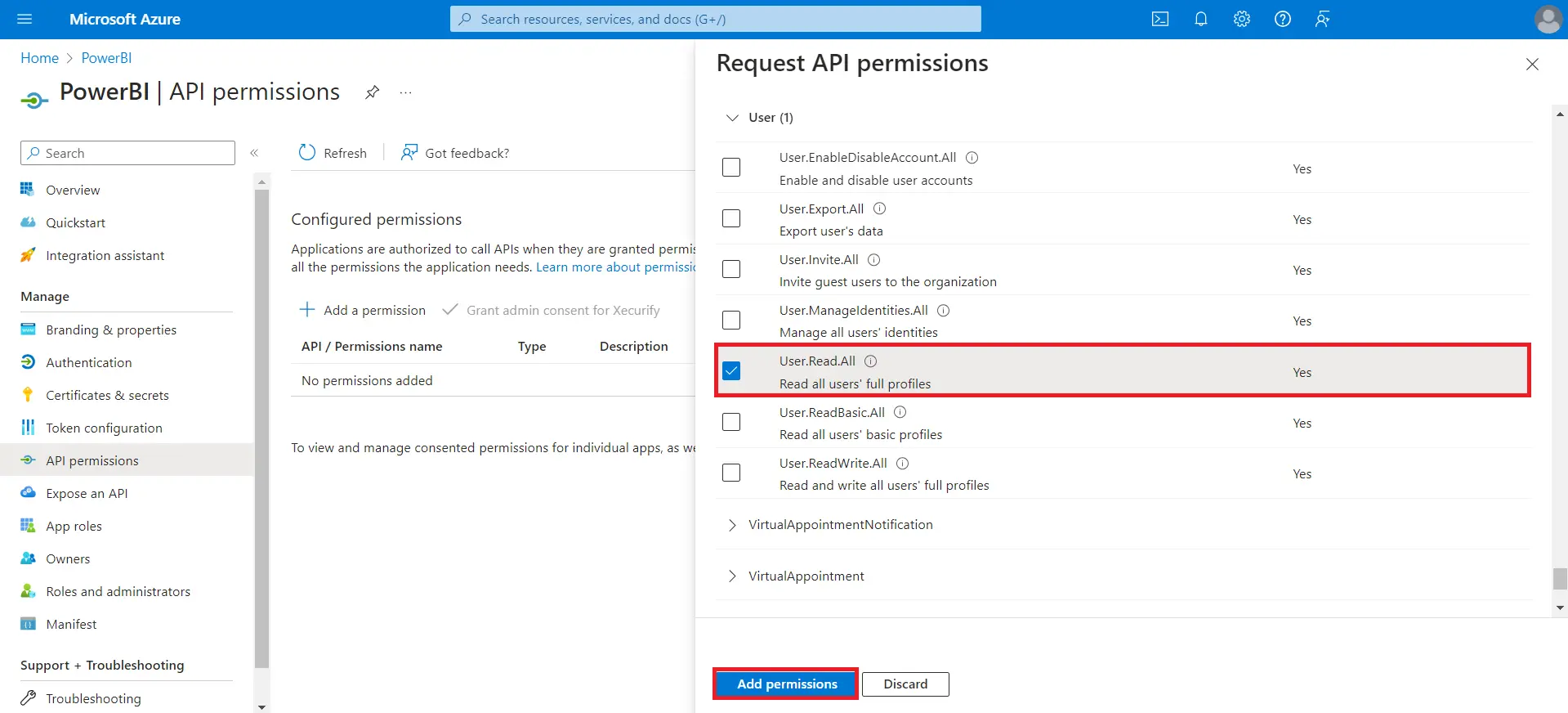Screen dimensions: 1568x713
Task: Click left menu scrollbar up arrow
Action: tap(261, 182)
